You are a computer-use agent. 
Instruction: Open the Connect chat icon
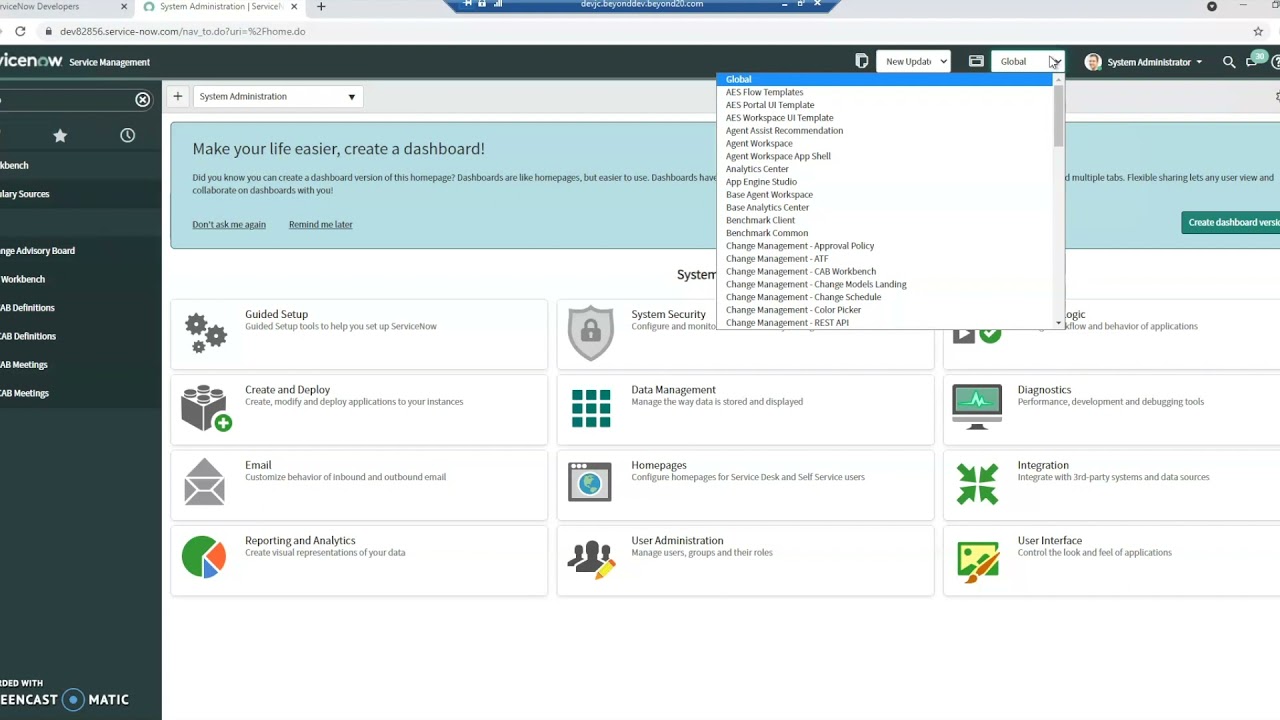[1252, 62]
